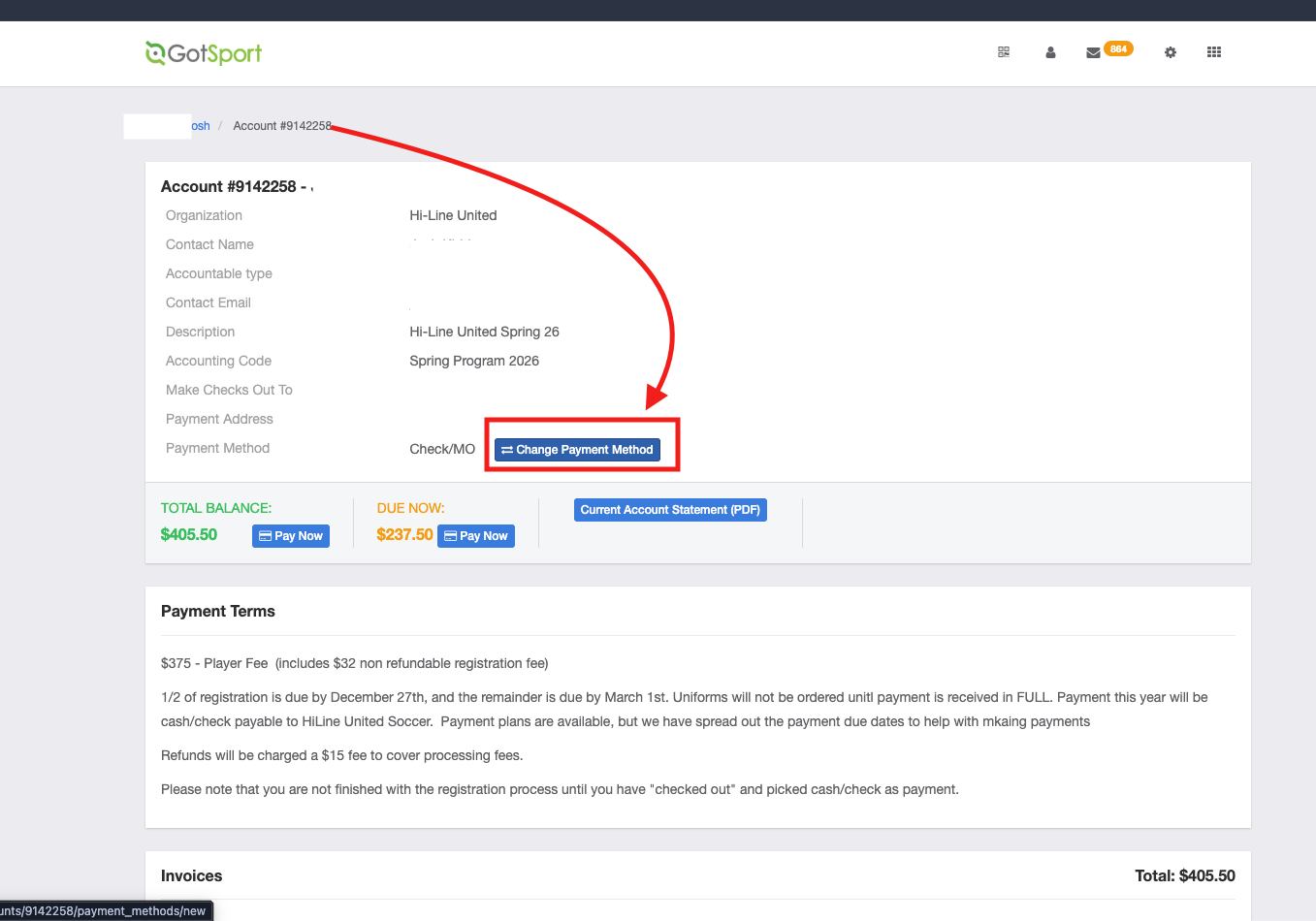Click Account #9142258 in the breadcrumb
1316x921 pixels.
[x=282, y=126]
